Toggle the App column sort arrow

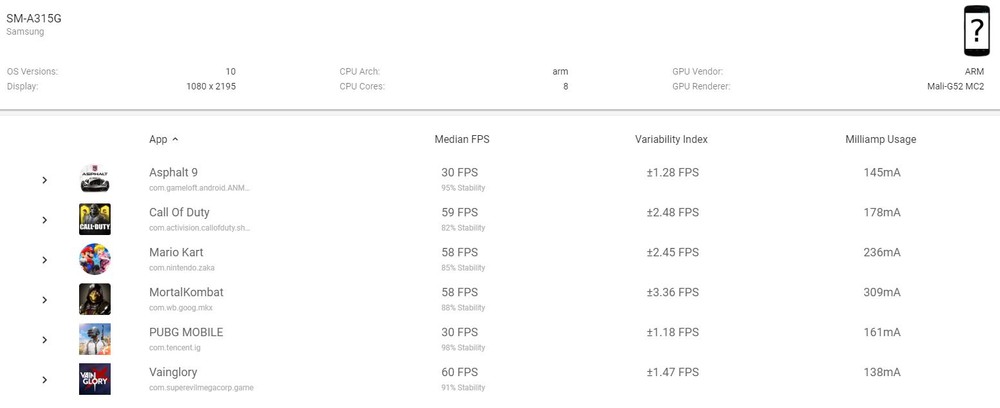point(176,139)
